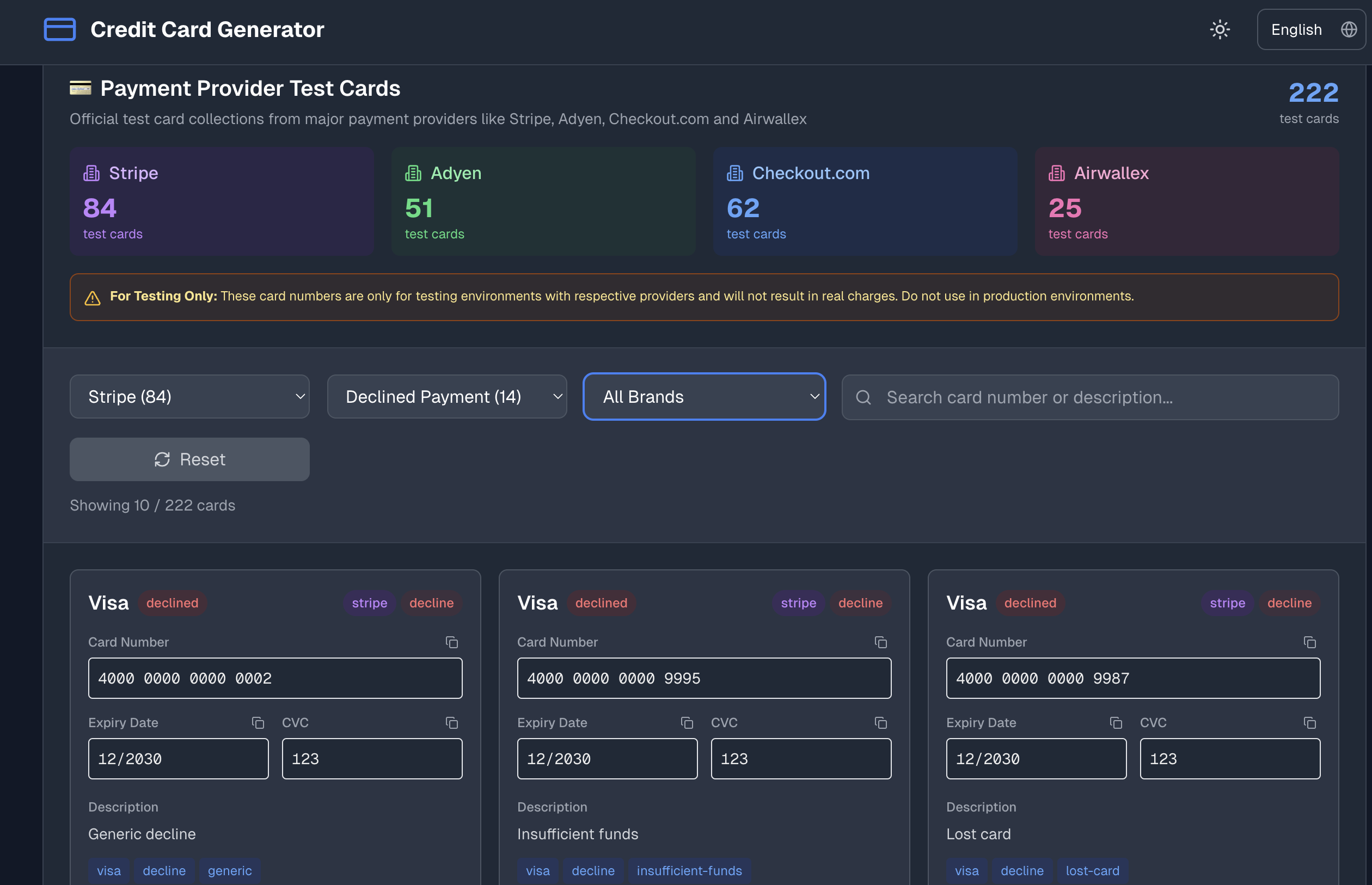Select the insufficient-funds tag
Screen dimensions: 1372x885
(689, 871)
